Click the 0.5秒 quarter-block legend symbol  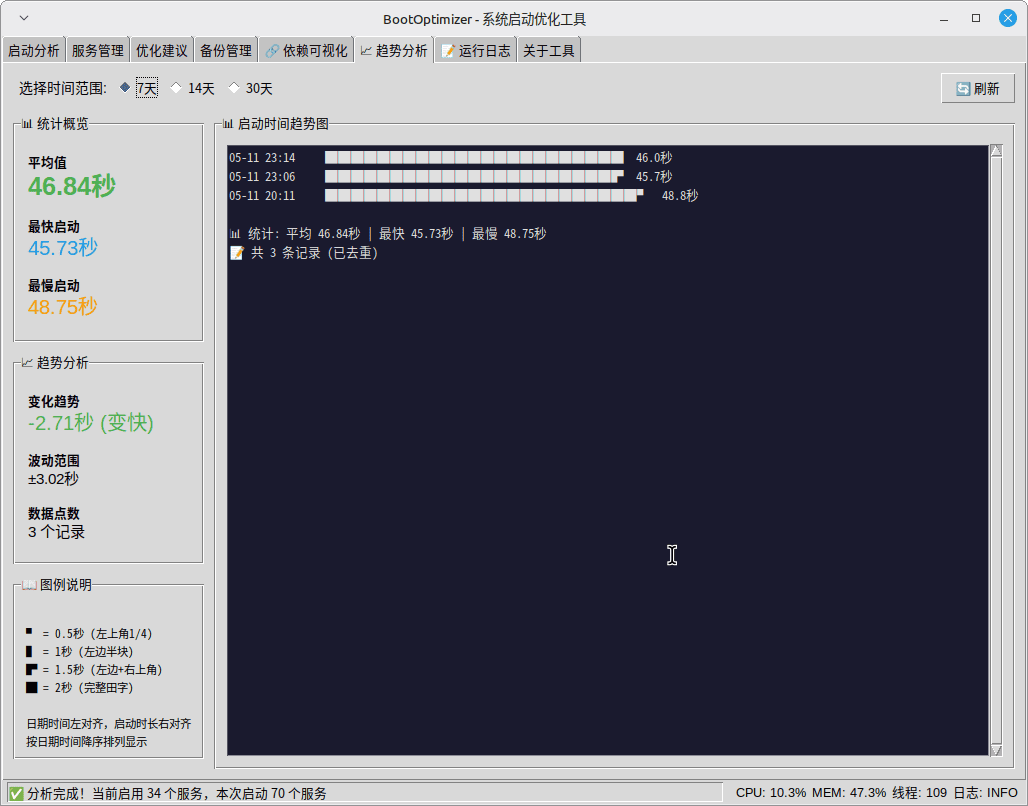[x=29, y=631]
